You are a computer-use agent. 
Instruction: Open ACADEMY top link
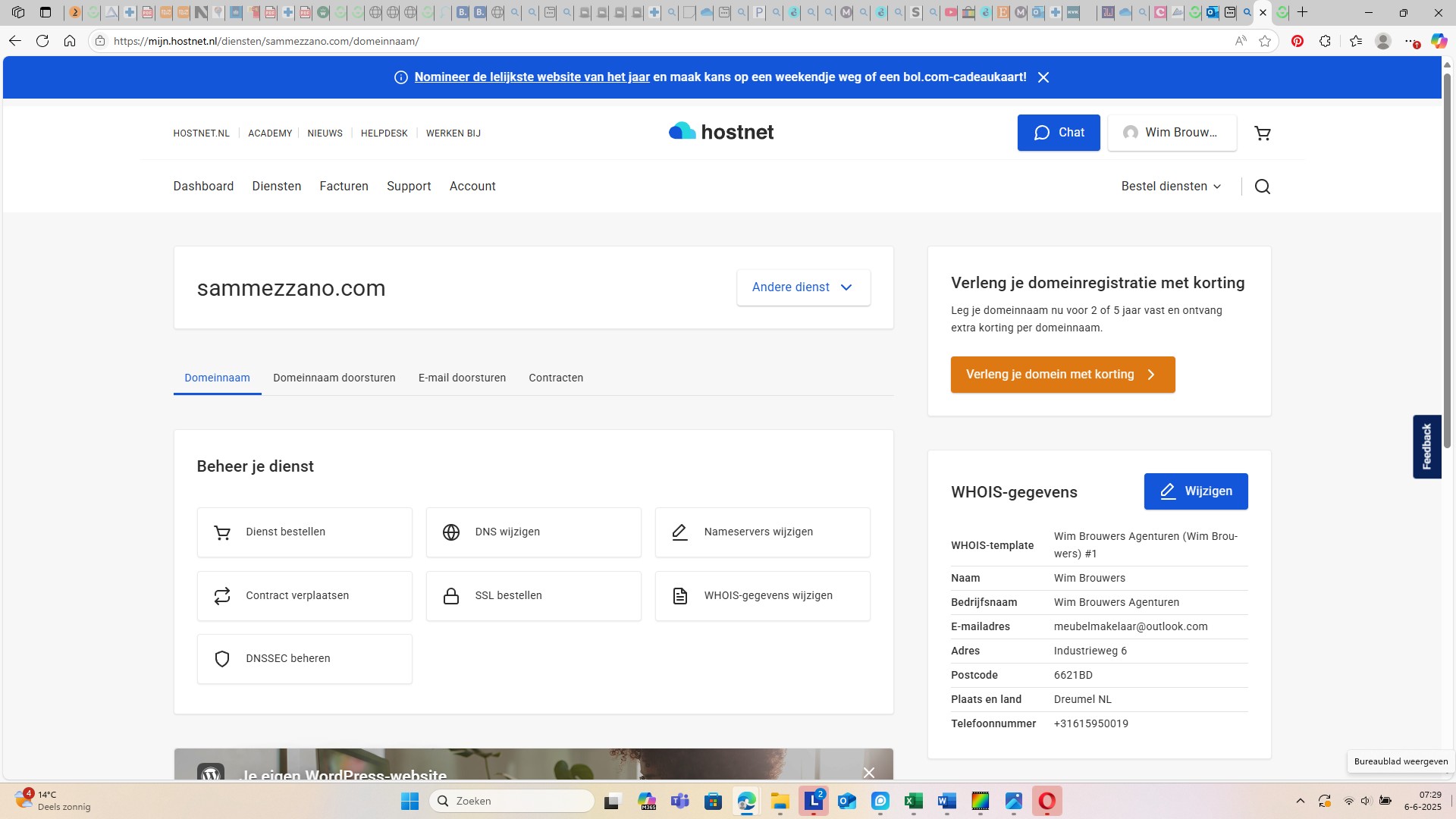point(270,133)
